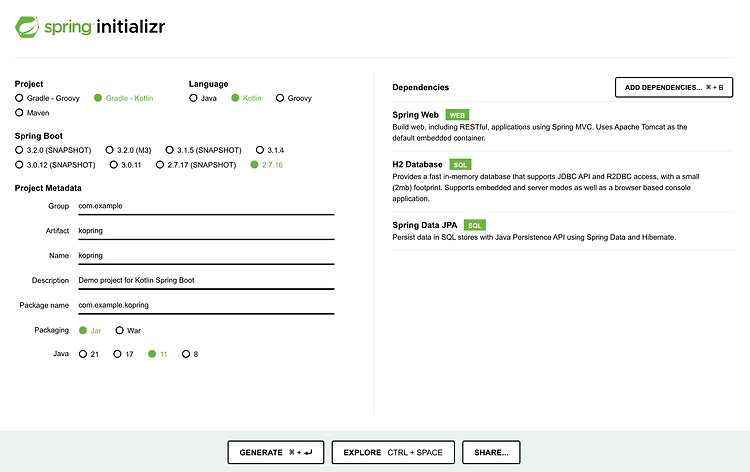This screenshot has height=472, width=750.
Task: Edit the Description field
Action: pyautogui.click(x=206, y=281)
